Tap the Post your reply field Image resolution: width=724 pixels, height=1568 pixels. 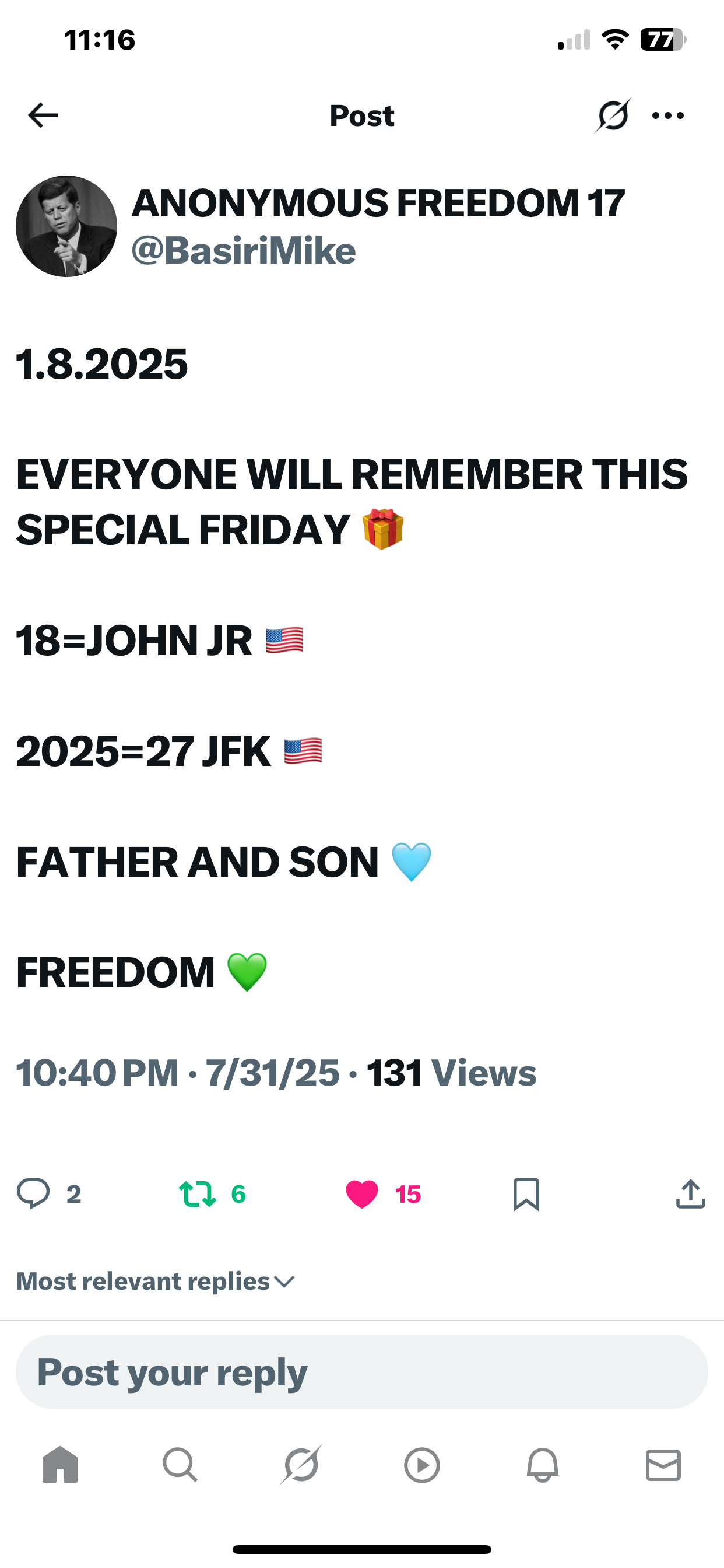362,1372
